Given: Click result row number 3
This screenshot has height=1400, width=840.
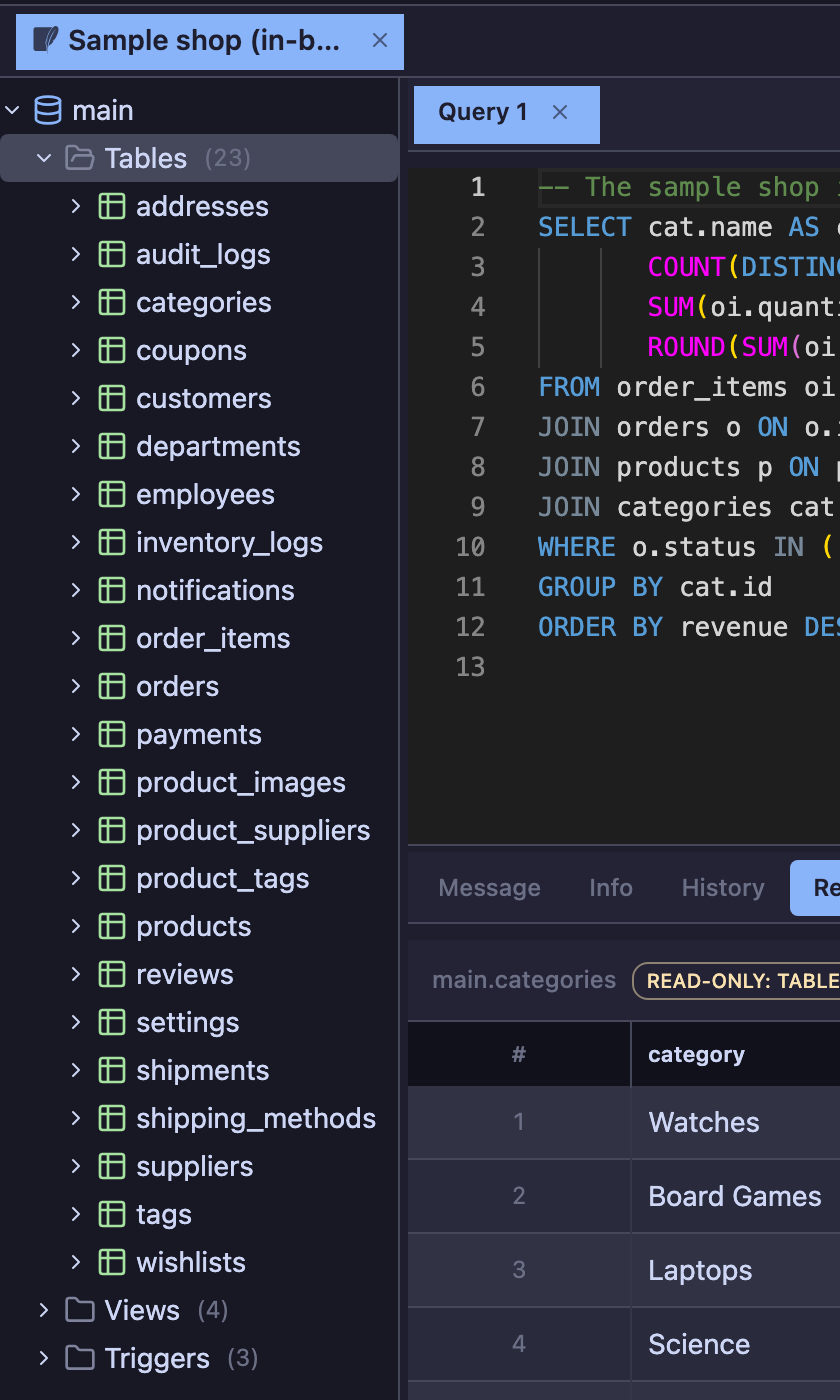Looking at the screenshot, I should [x=519, y=1270].
